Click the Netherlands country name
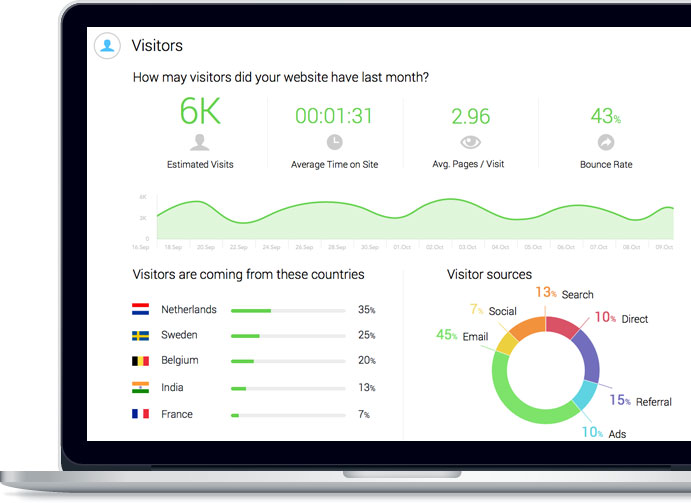The height and width of the screenshot is (503, 691). click(x=189, y=309)
